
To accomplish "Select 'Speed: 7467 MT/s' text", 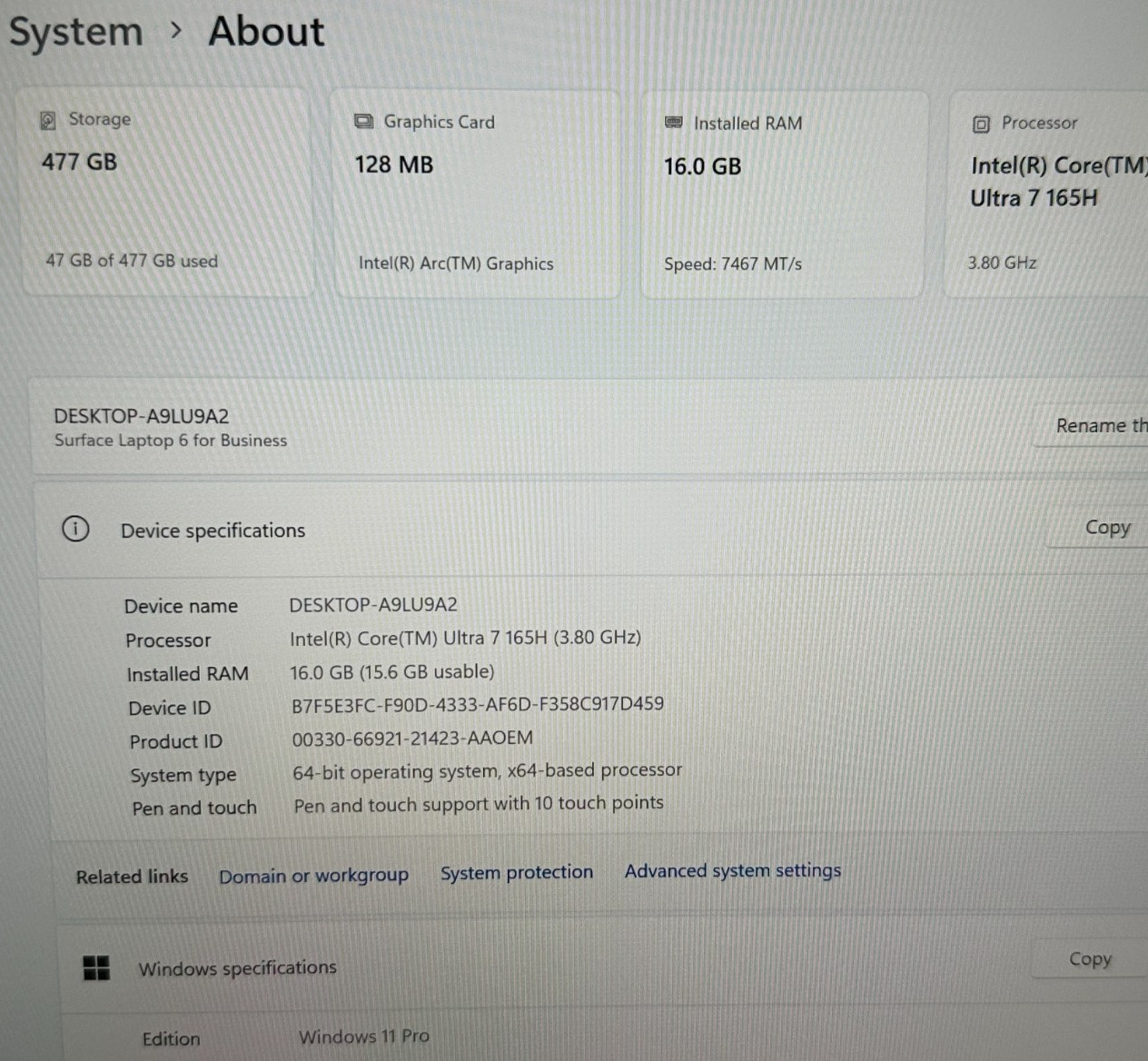I will pos(733,264).
